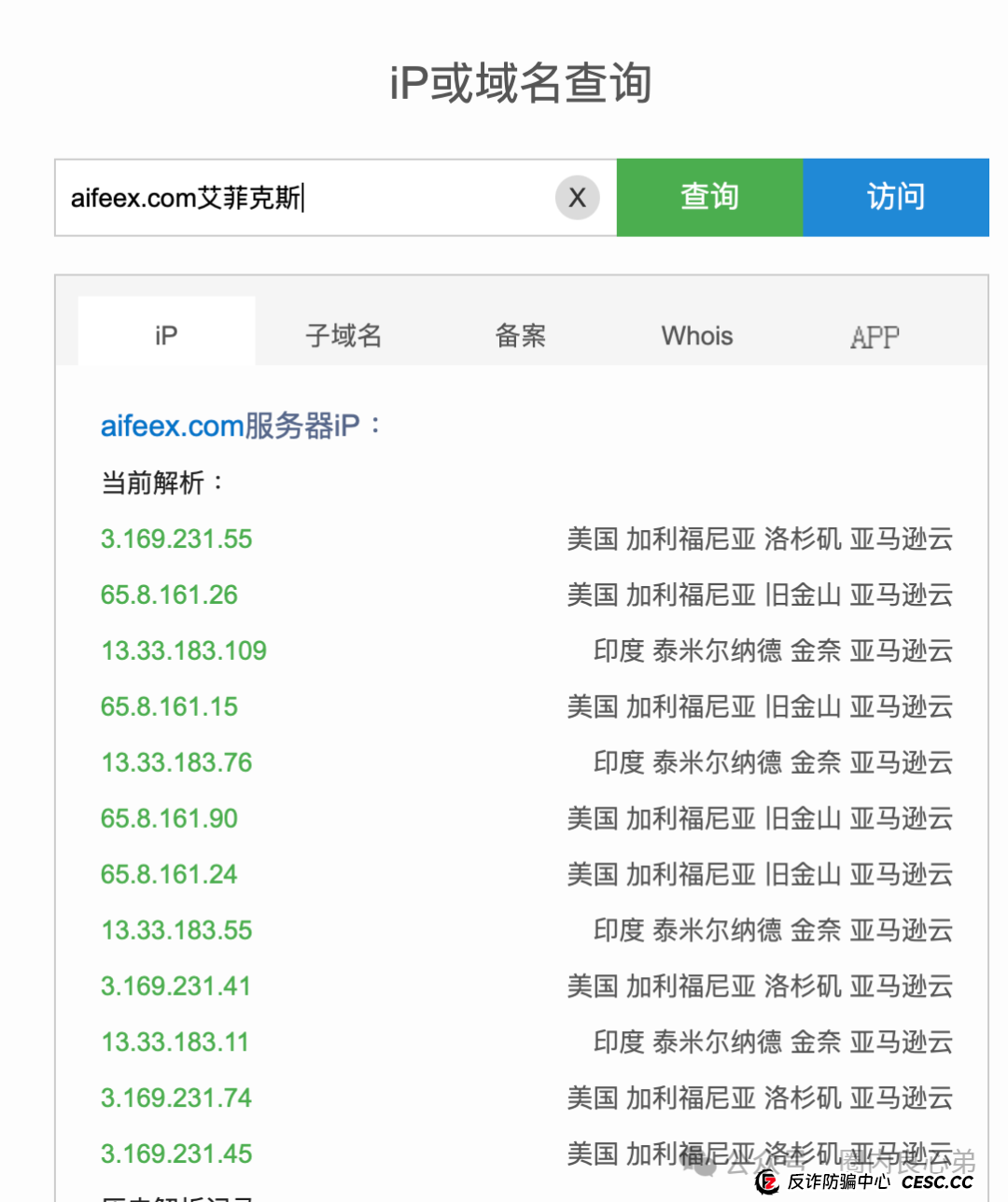Viewport: 1008px width, 1202px height.
Task: Click the IP address 13.33.183.55
Action: [x=175, y=930]
